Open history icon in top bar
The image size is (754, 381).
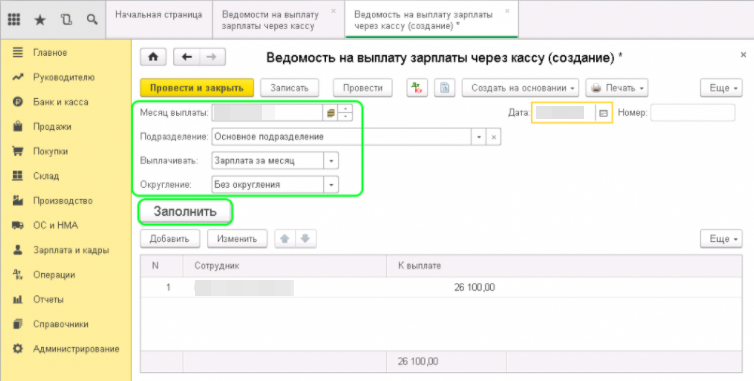66,20
